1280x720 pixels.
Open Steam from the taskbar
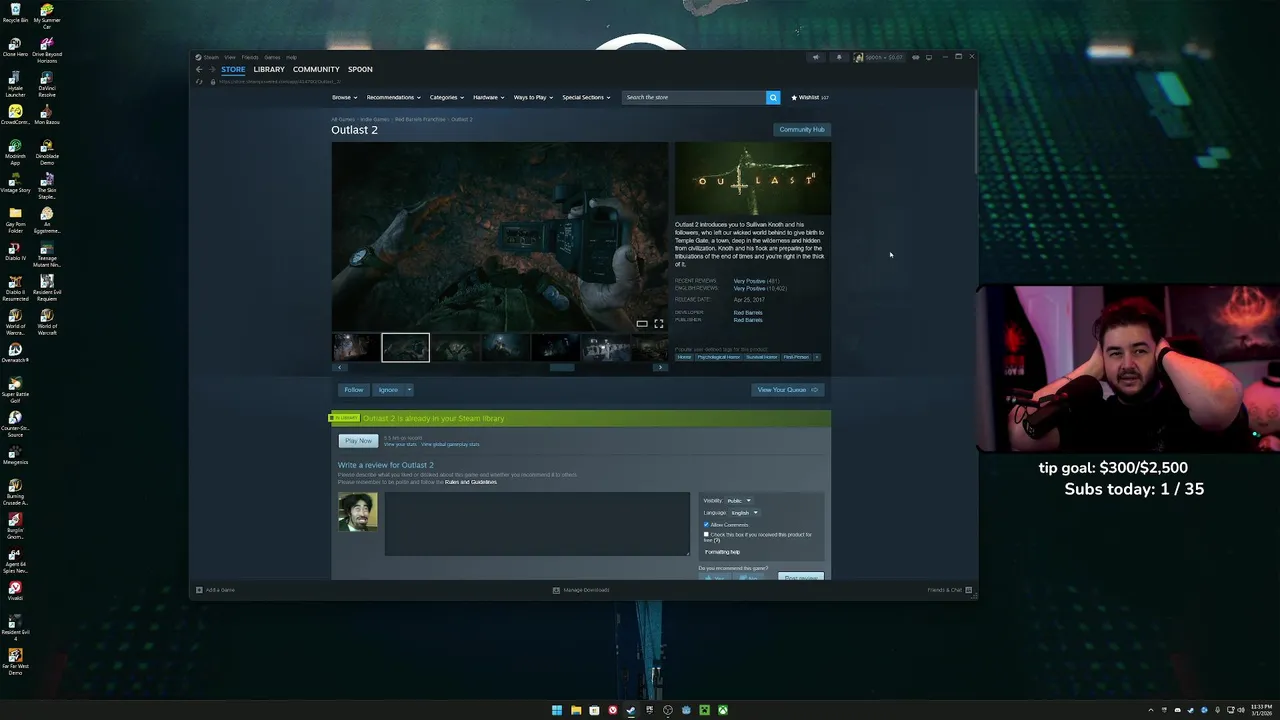[631, 710]
